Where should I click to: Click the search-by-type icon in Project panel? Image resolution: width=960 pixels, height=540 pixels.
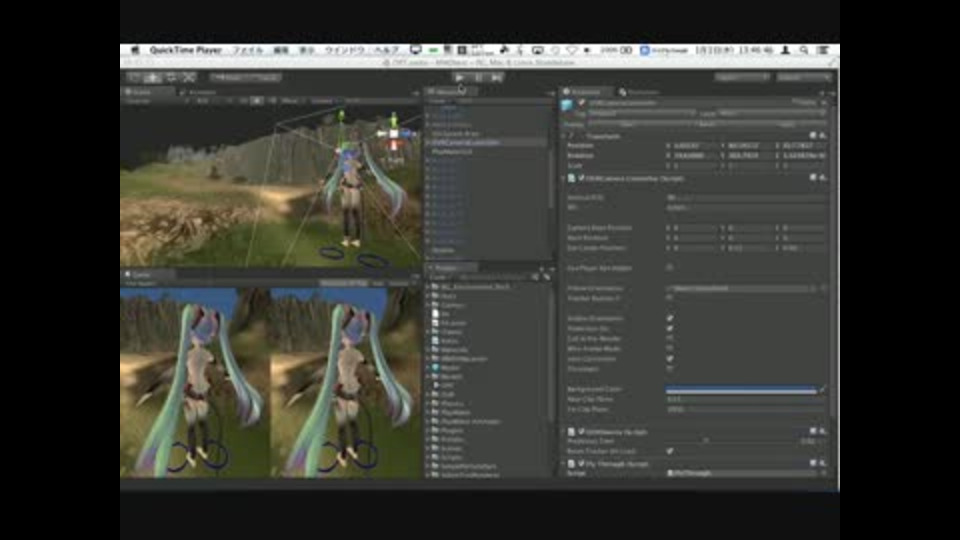(536, 277)
